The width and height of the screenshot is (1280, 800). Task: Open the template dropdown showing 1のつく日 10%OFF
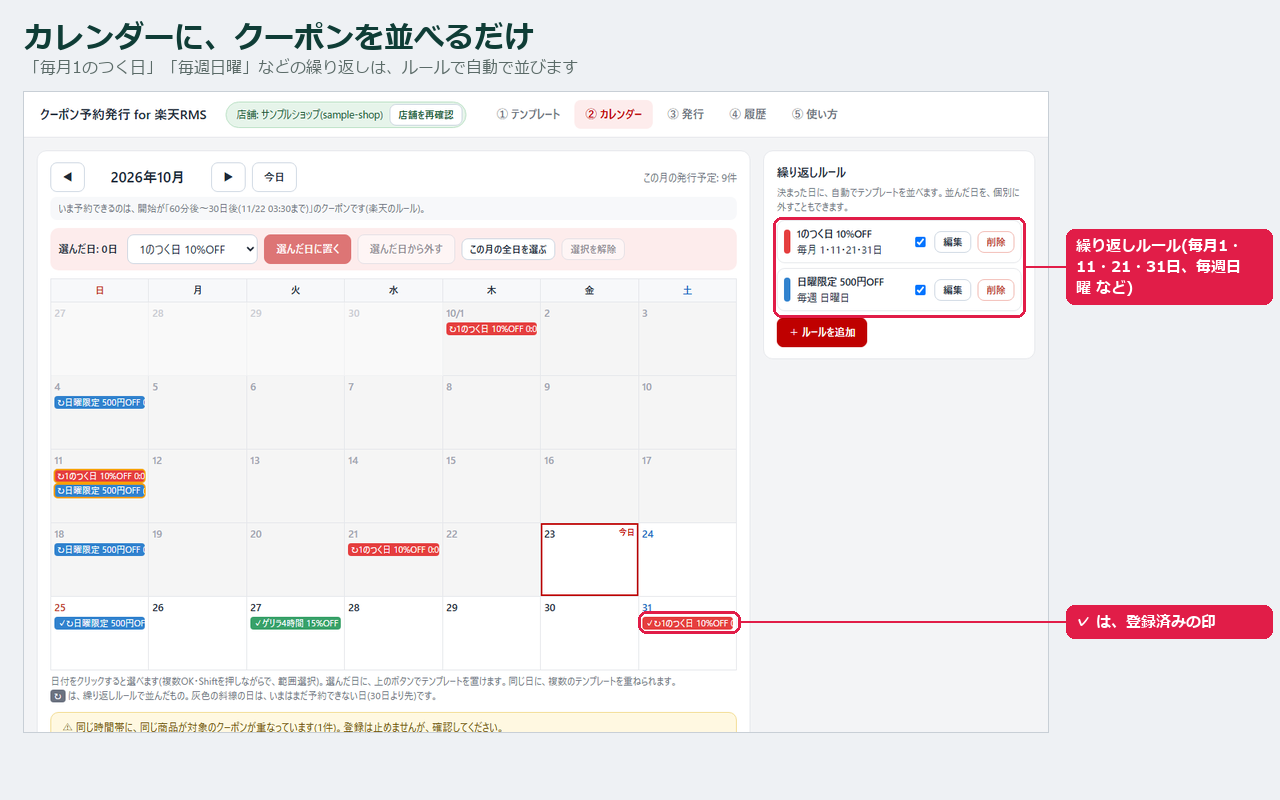click(x=192, y=249)
